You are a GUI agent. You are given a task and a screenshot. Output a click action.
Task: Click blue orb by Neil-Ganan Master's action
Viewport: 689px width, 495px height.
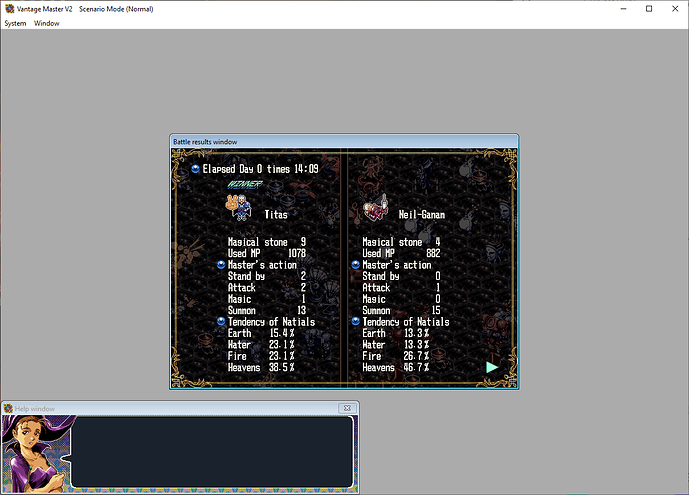click(355, 265)
